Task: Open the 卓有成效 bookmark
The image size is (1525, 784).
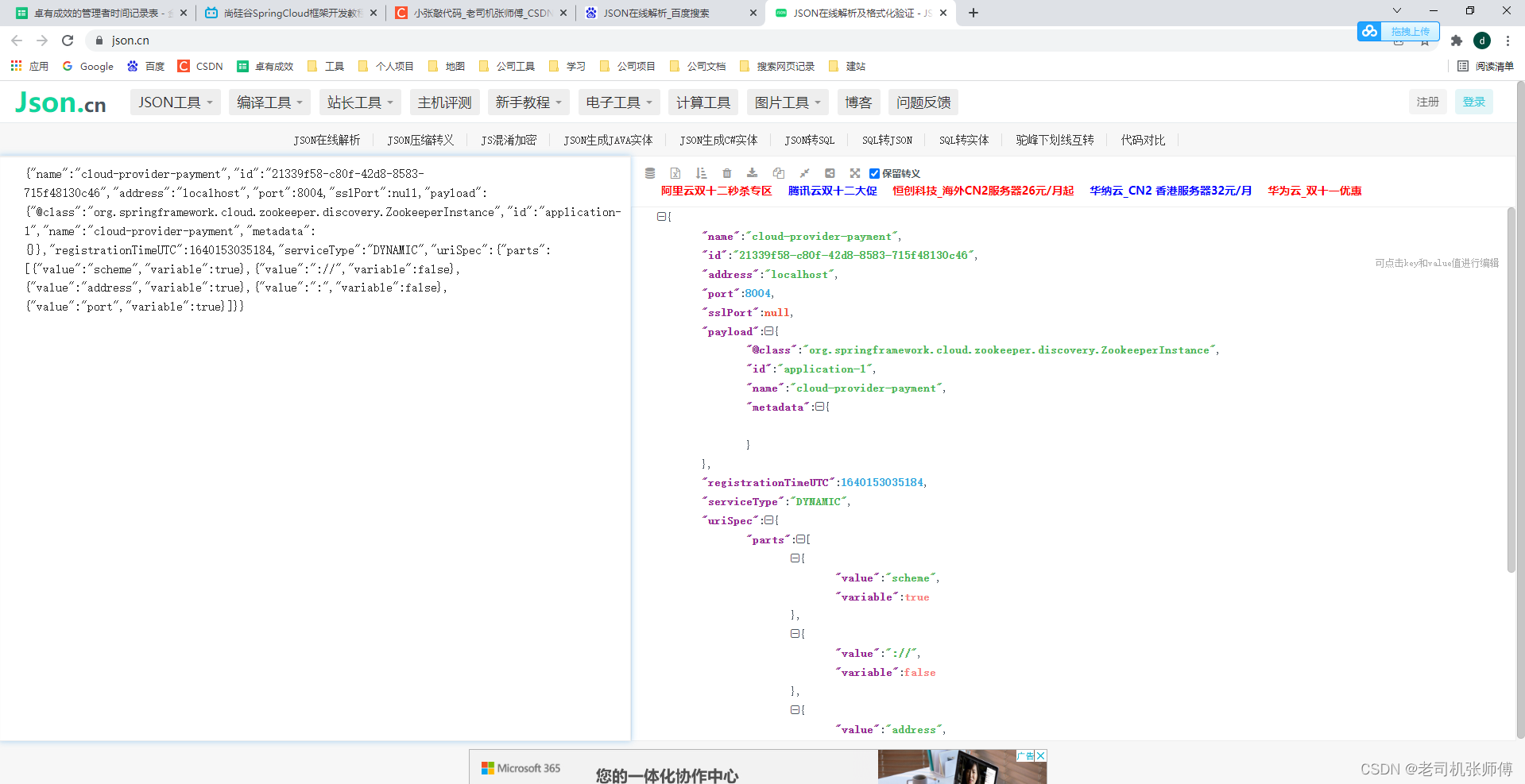Action: 265,66
